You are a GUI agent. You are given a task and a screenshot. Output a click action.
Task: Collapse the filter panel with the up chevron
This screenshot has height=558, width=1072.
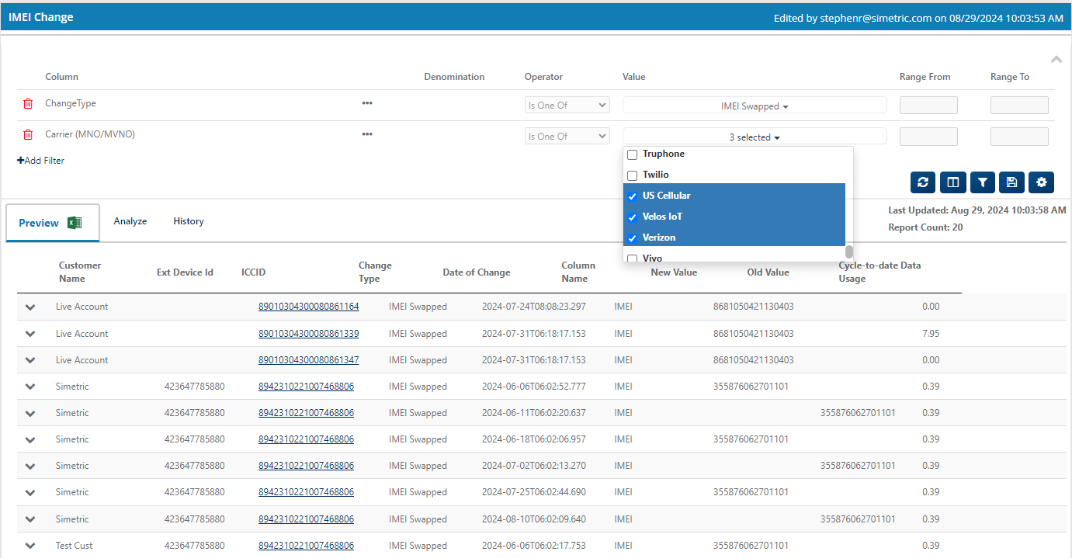click(x=1056, y=60)
